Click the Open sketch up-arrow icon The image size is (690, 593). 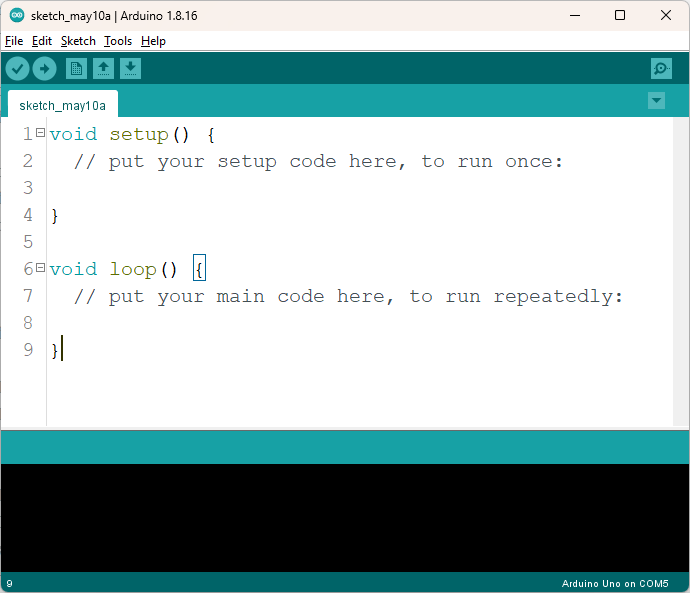tap(103, 68)
